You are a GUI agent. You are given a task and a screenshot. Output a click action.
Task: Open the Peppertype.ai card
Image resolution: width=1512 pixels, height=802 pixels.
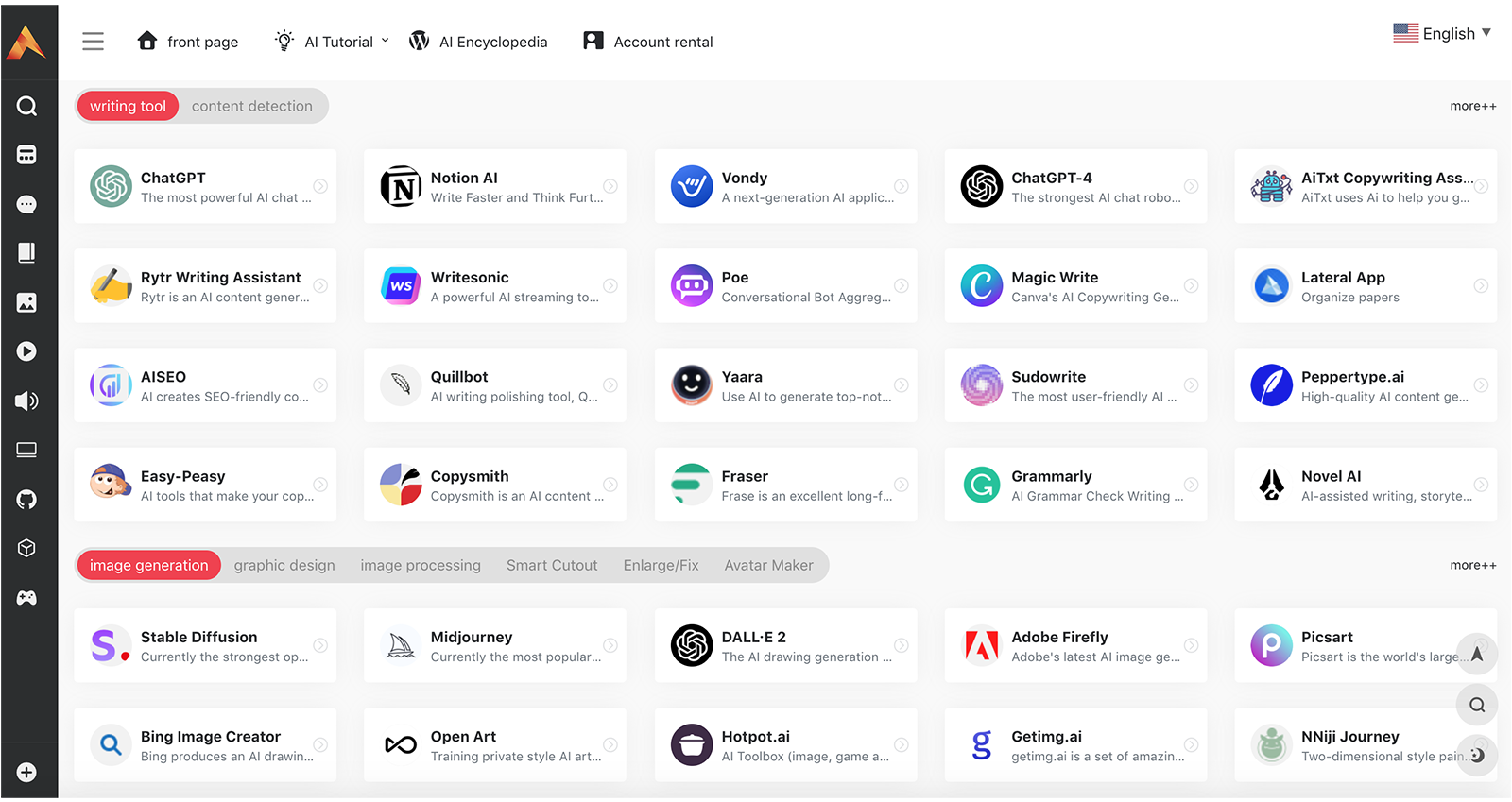tap(1366, 385)
